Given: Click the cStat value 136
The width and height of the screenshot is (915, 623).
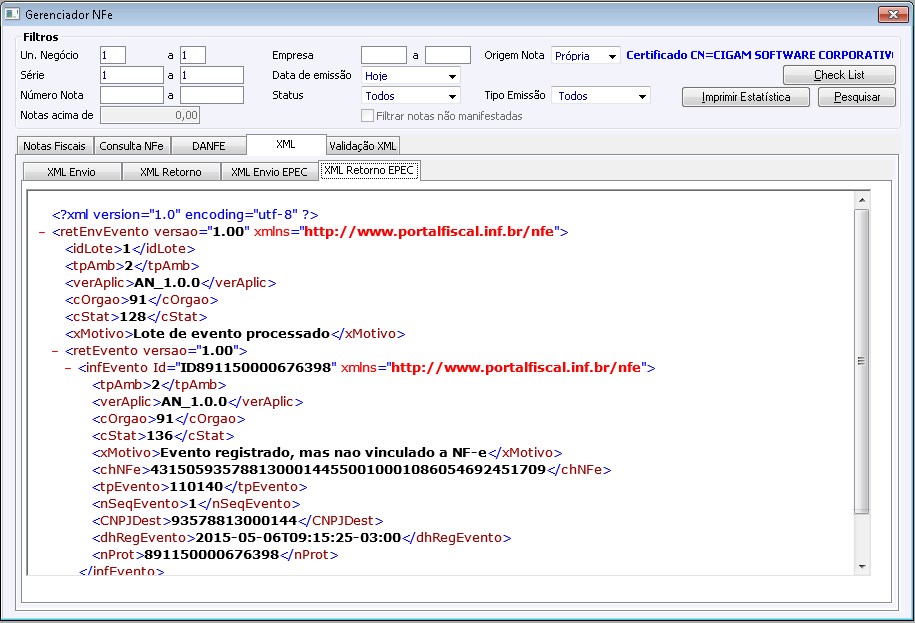Looking at the screenshot, I should point(160,436).
